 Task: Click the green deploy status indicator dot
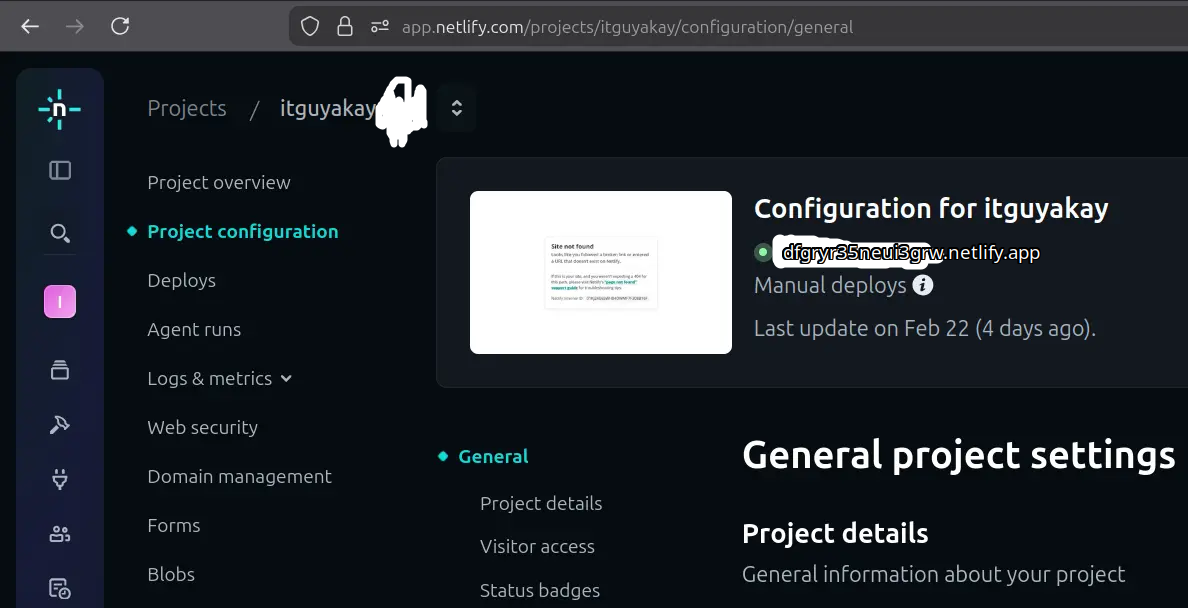pos(761,252)
